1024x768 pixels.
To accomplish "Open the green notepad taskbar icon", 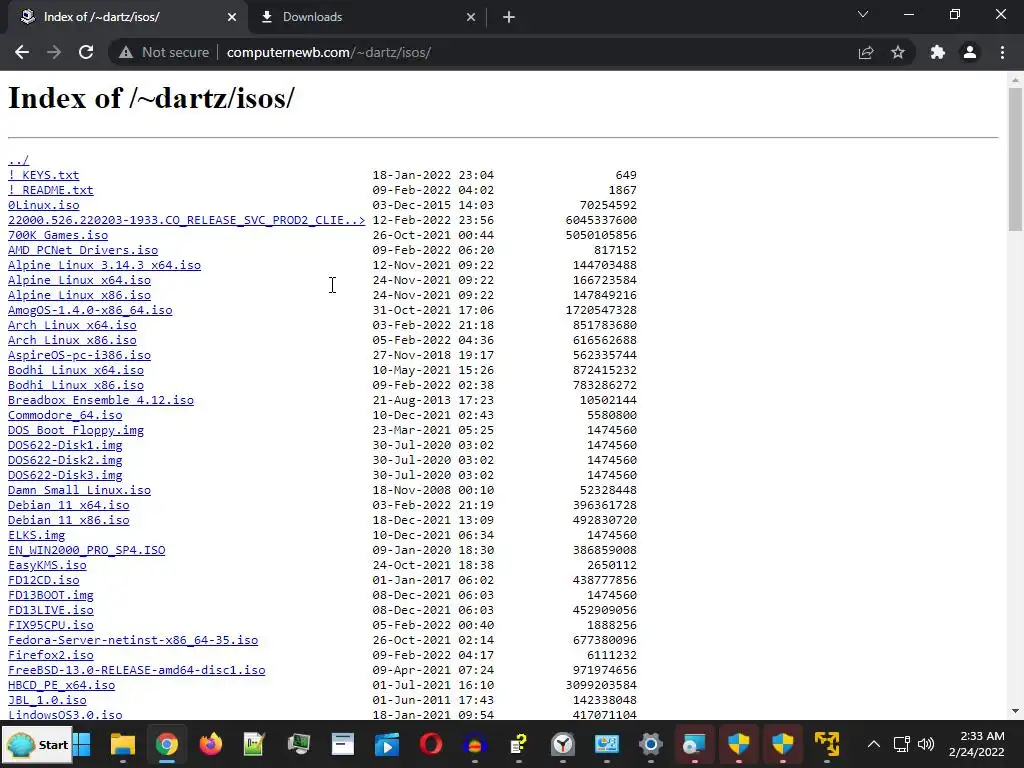I will tap(253, 744).
